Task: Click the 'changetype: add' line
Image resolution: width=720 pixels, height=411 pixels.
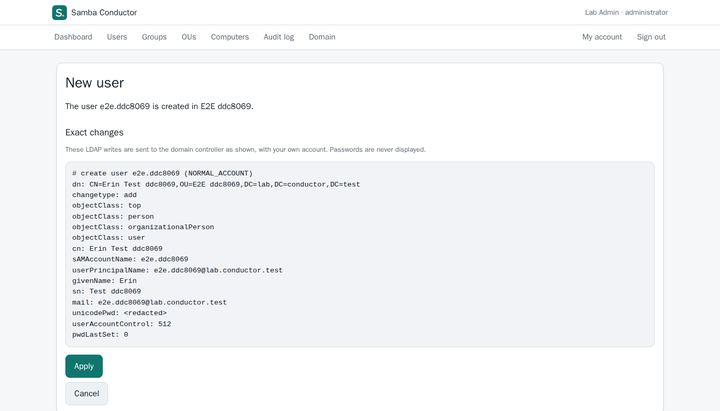Action: click(x=104, y=195)
